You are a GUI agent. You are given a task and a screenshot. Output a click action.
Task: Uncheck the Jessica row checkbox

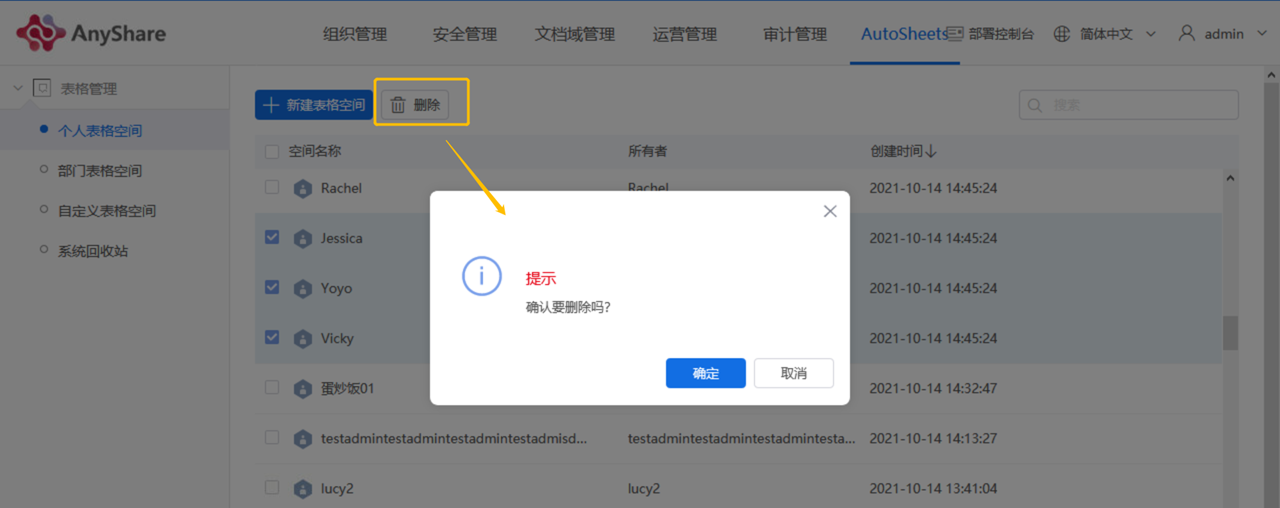[272, 237]
